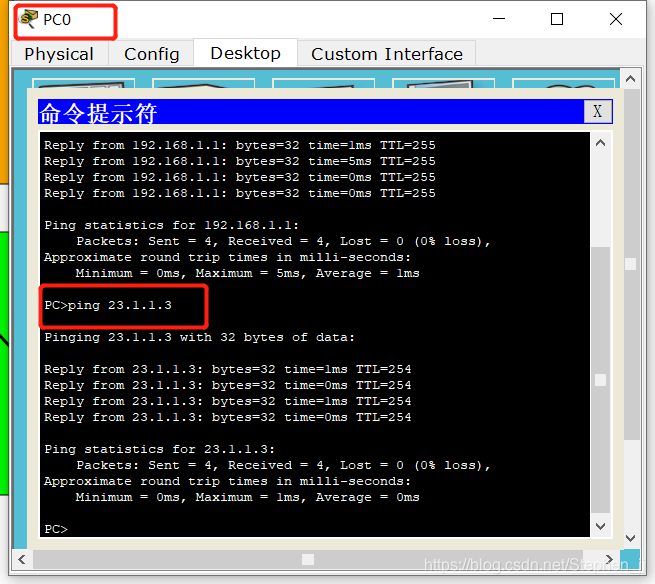Select the Desktop tab
Screen dimensions: 655x584
click(x=245, y=53)
